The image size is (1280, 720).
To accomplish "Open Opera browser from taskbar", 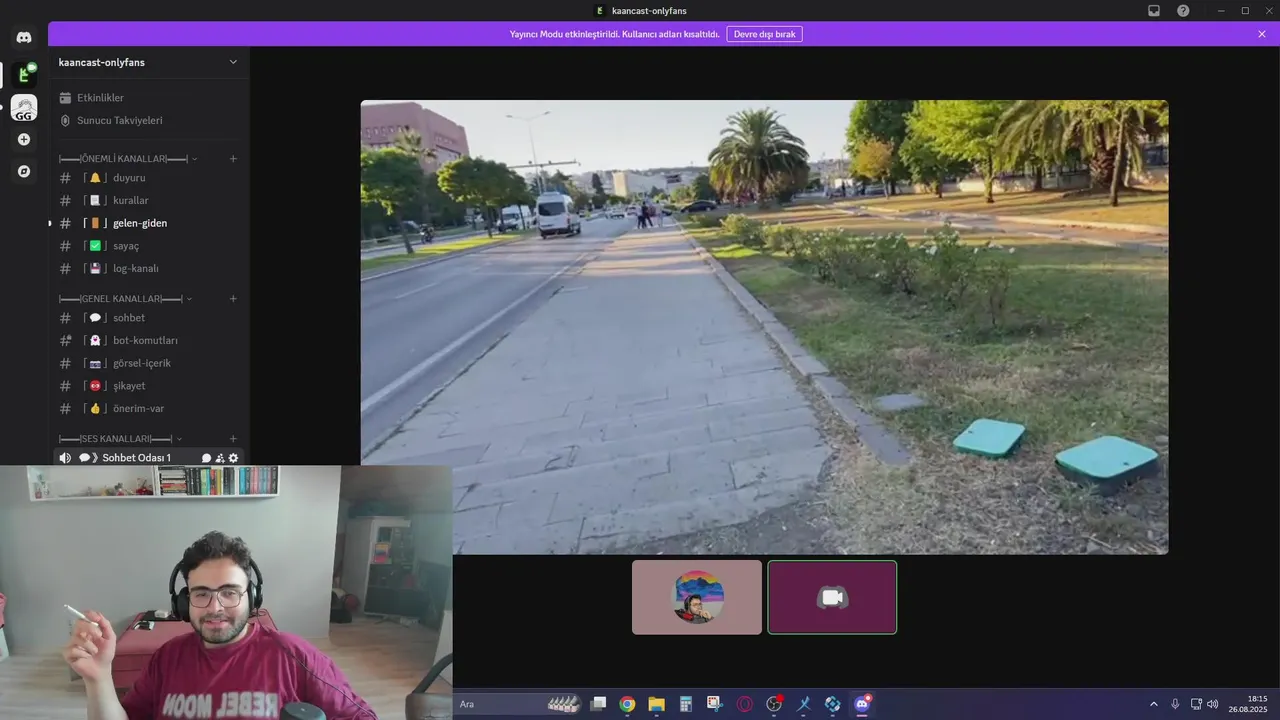I will click(744, 704).
